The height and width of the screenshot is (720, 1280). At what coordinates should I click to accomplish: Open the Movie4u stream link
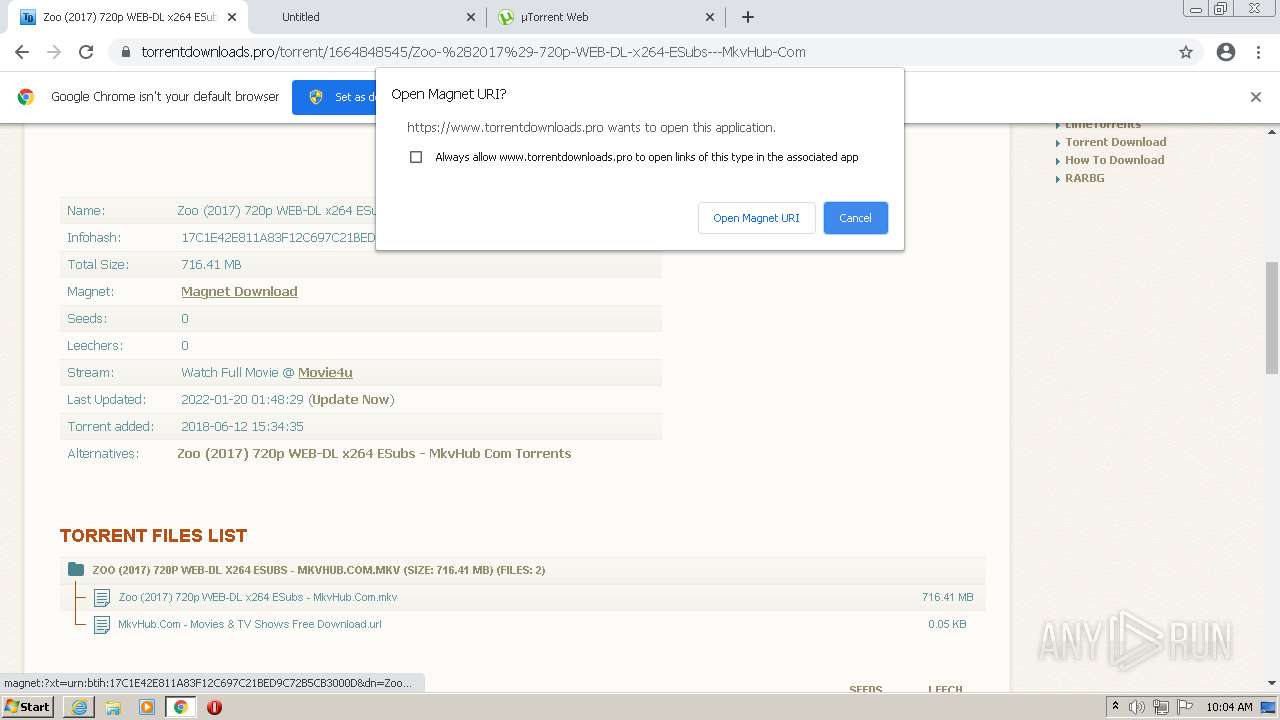[325, 373]
